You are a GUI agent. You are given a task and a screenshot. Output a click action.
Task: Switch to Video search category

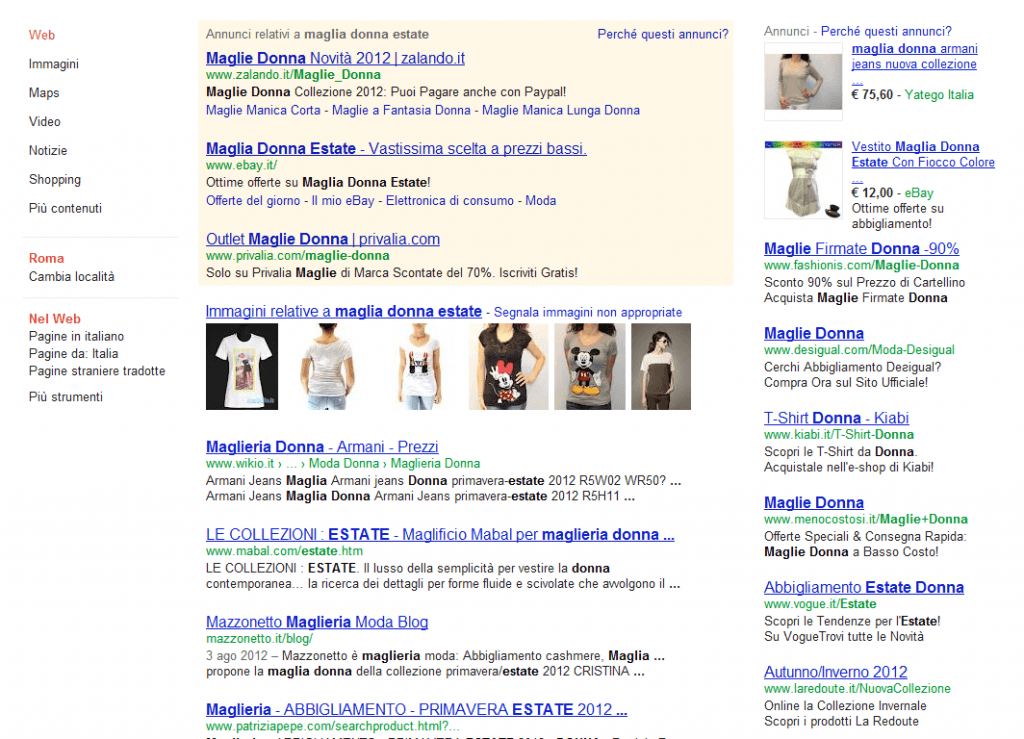point(44,121)
